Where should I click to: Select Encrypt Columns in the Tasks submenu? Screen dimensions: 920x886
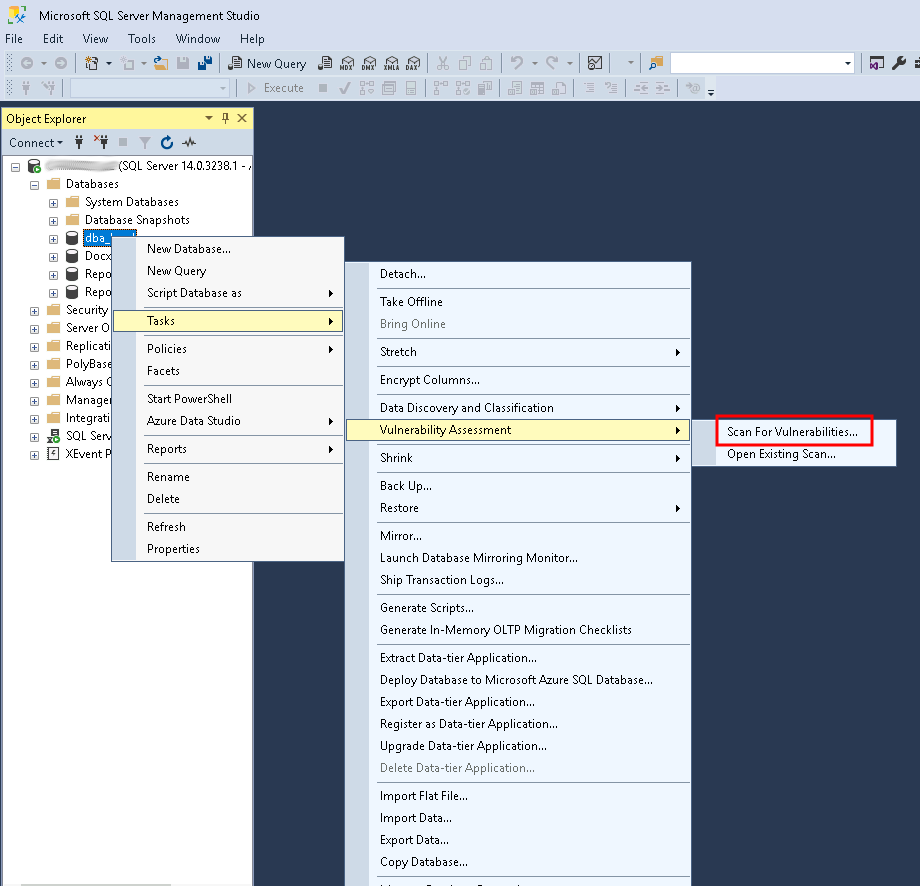pyautogui.click(x=518, y=380)
